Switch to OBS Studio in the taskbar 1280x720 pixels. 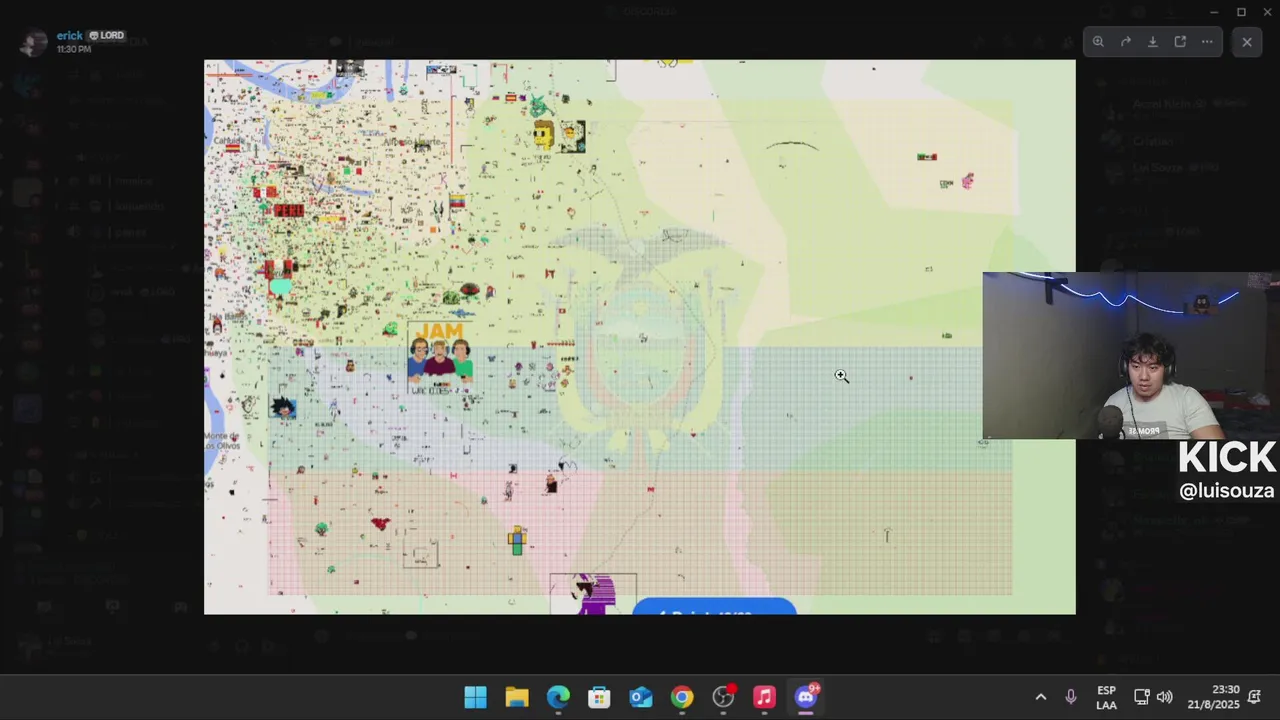pyautogui.click(x=723, y=697)
